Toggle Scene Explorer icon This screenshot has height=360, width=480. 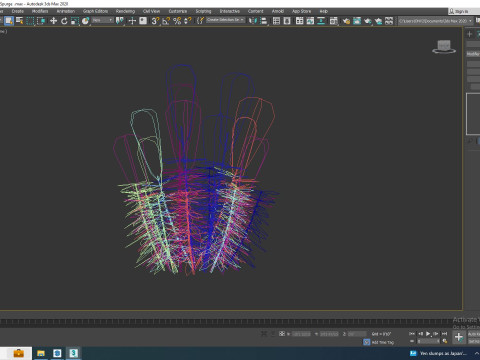click(x=276, y=21)
